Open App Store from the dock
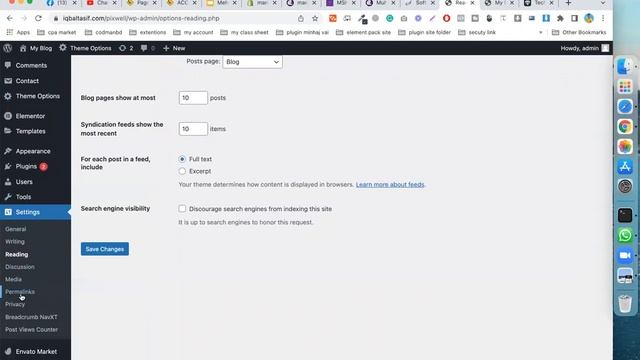 pyautogui.click(x=624, y=167)
